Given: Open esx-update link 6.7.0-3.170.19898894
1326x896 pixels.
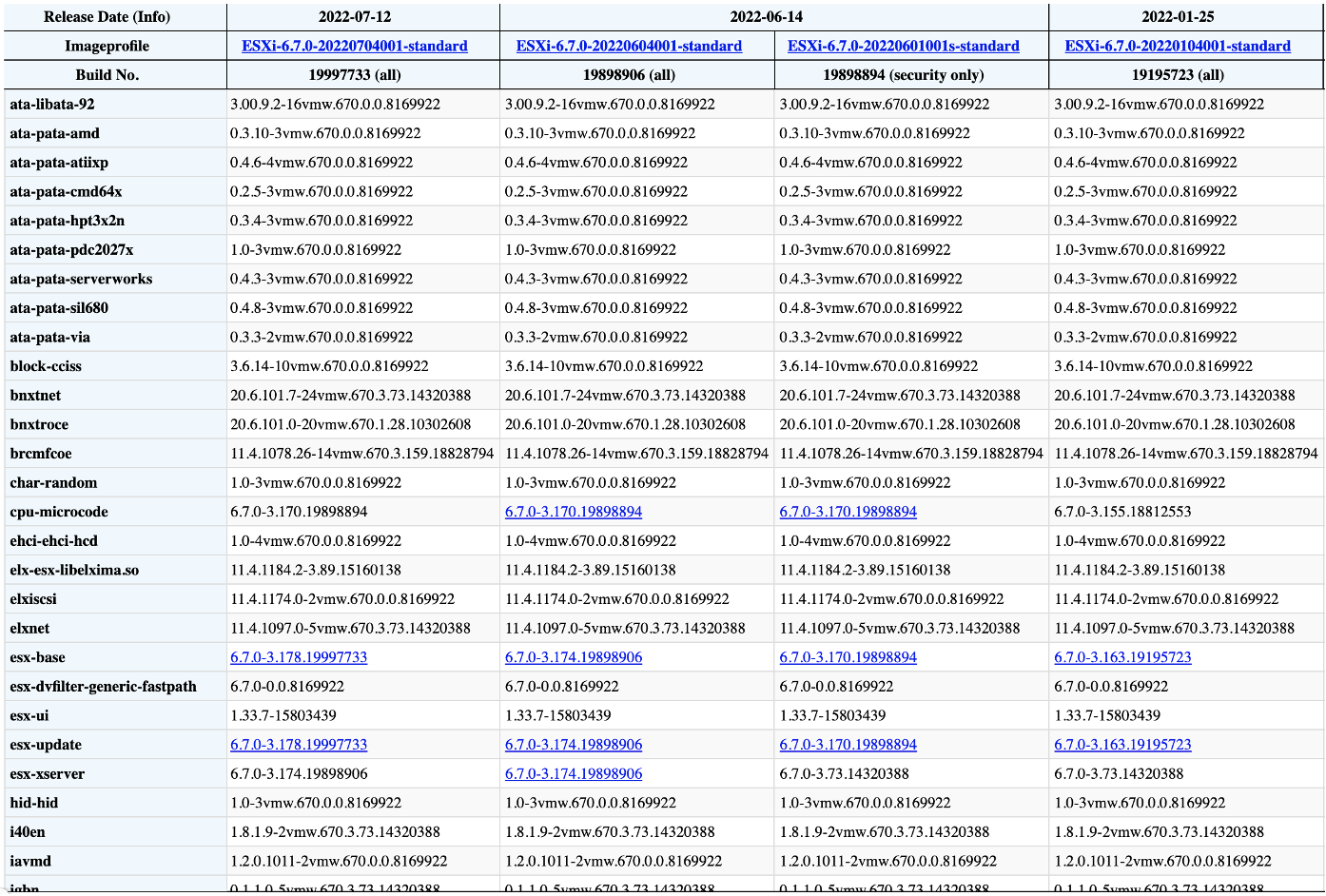Looking at the screenshot, I should [x=848, y=745].
